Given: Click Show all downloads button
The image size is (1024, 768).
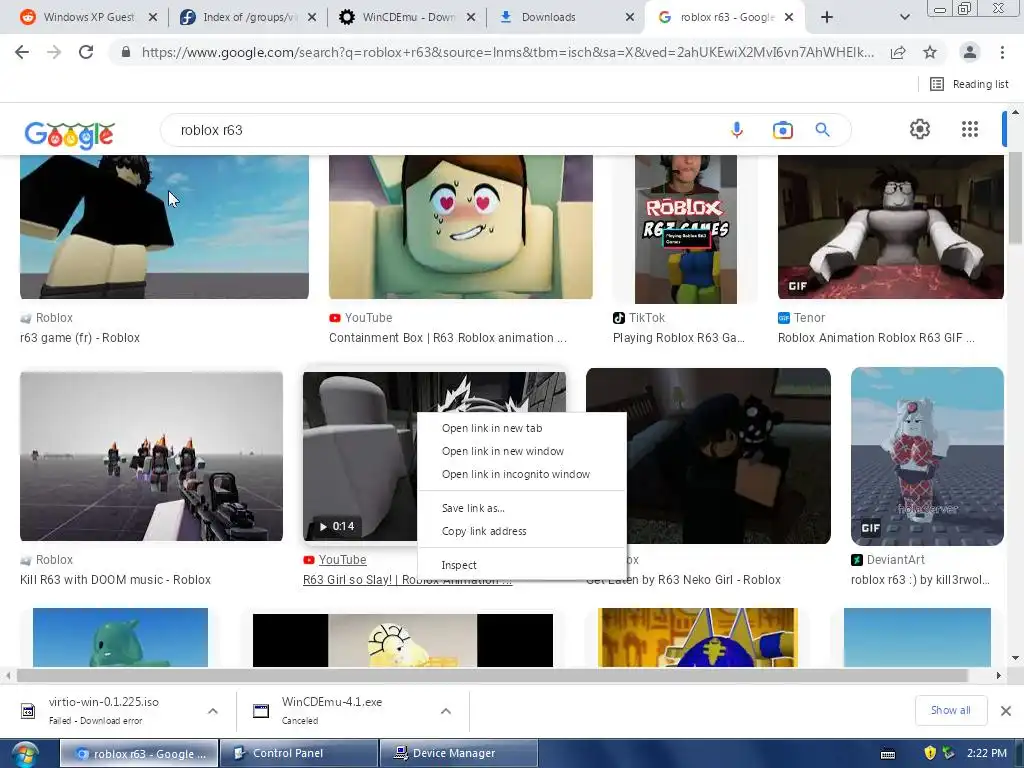Looking at the screenshot, I should [x=950, y=711].
